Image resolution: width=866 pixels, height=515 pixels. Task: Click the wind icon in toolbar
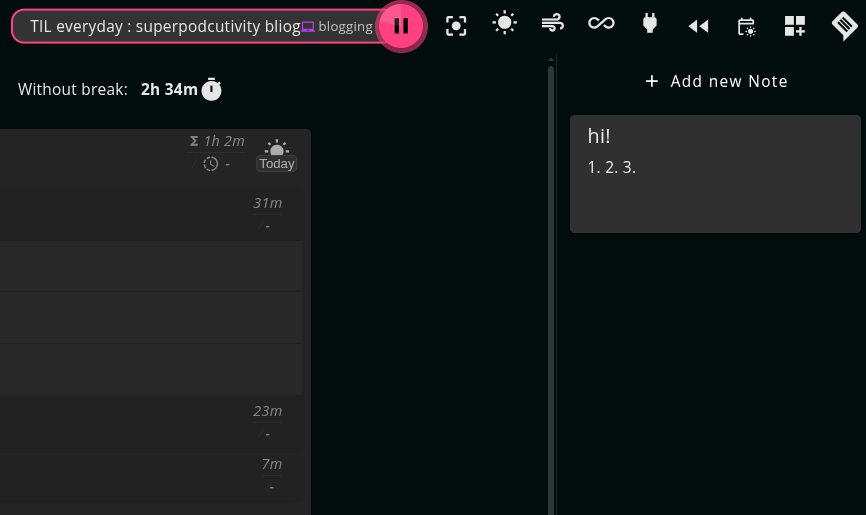click(552, 23)
